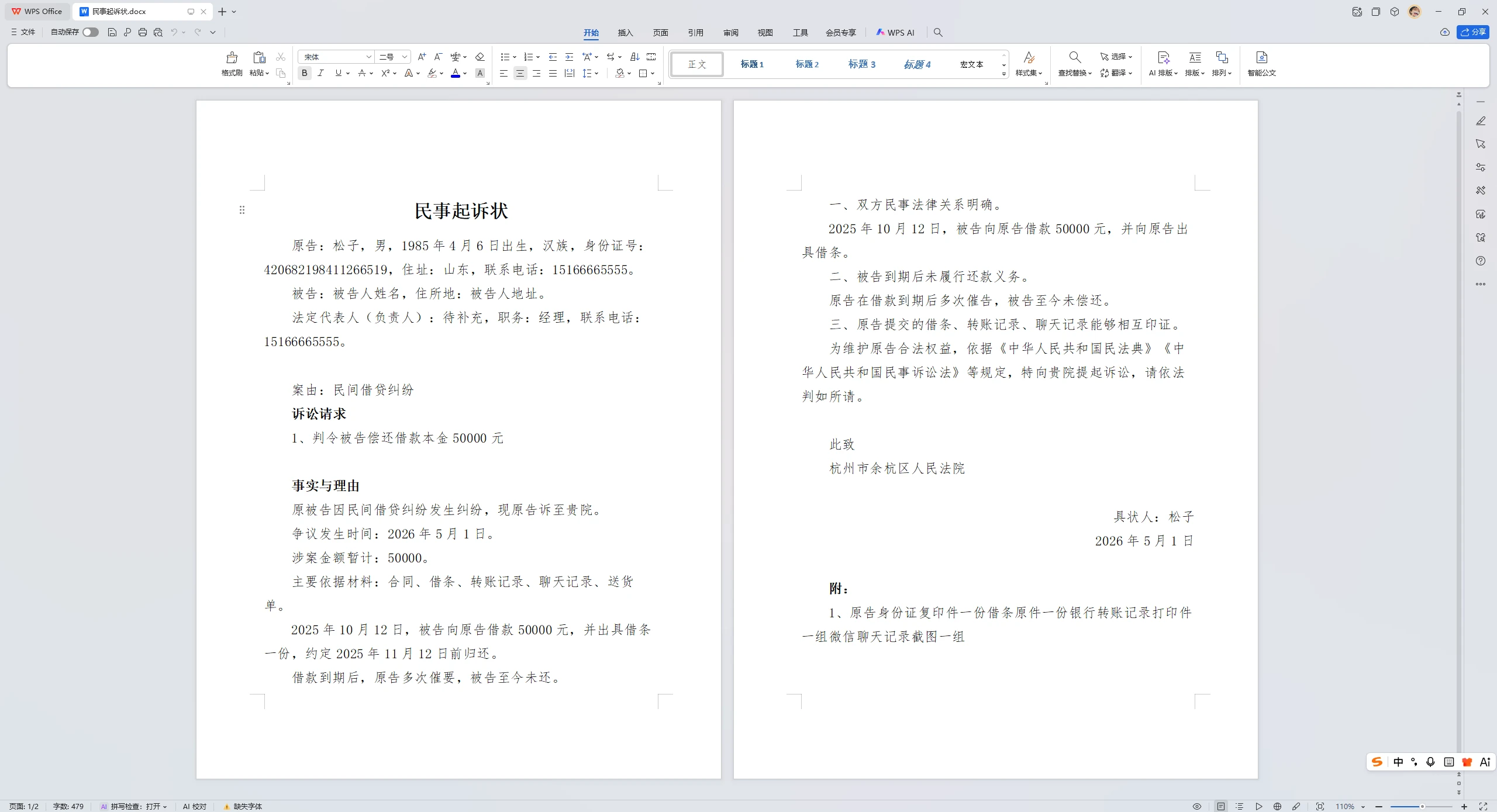Apply the 标题 1 style

click(x=752, y=64)
